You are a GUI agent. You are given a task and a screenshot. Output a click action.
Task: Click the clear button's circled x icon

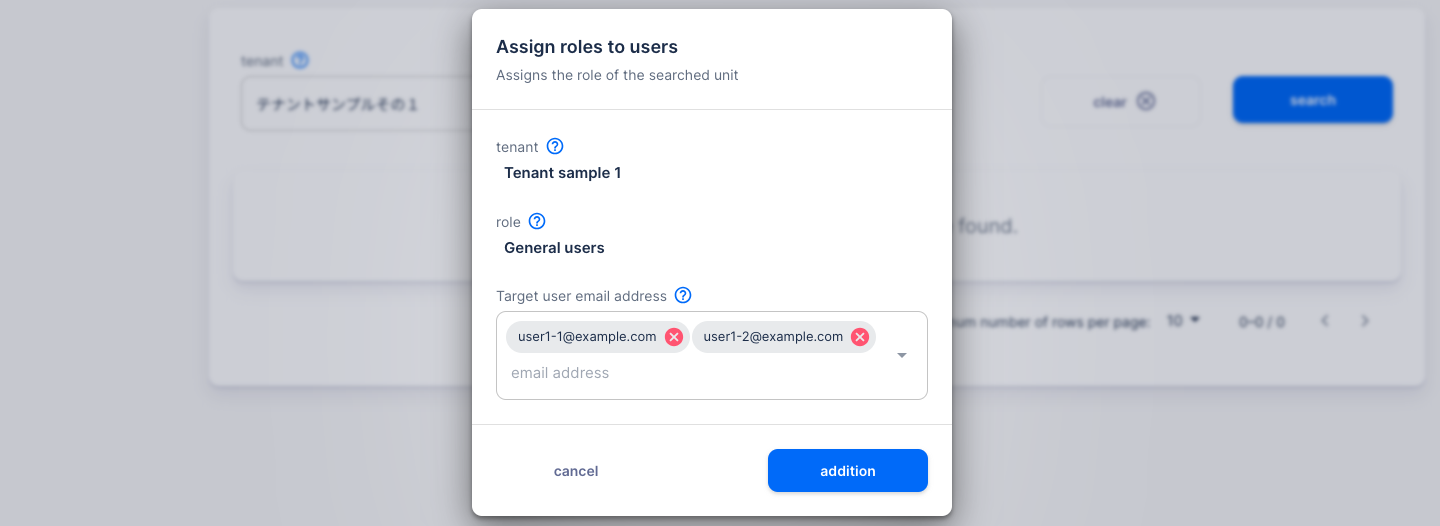1146,101
